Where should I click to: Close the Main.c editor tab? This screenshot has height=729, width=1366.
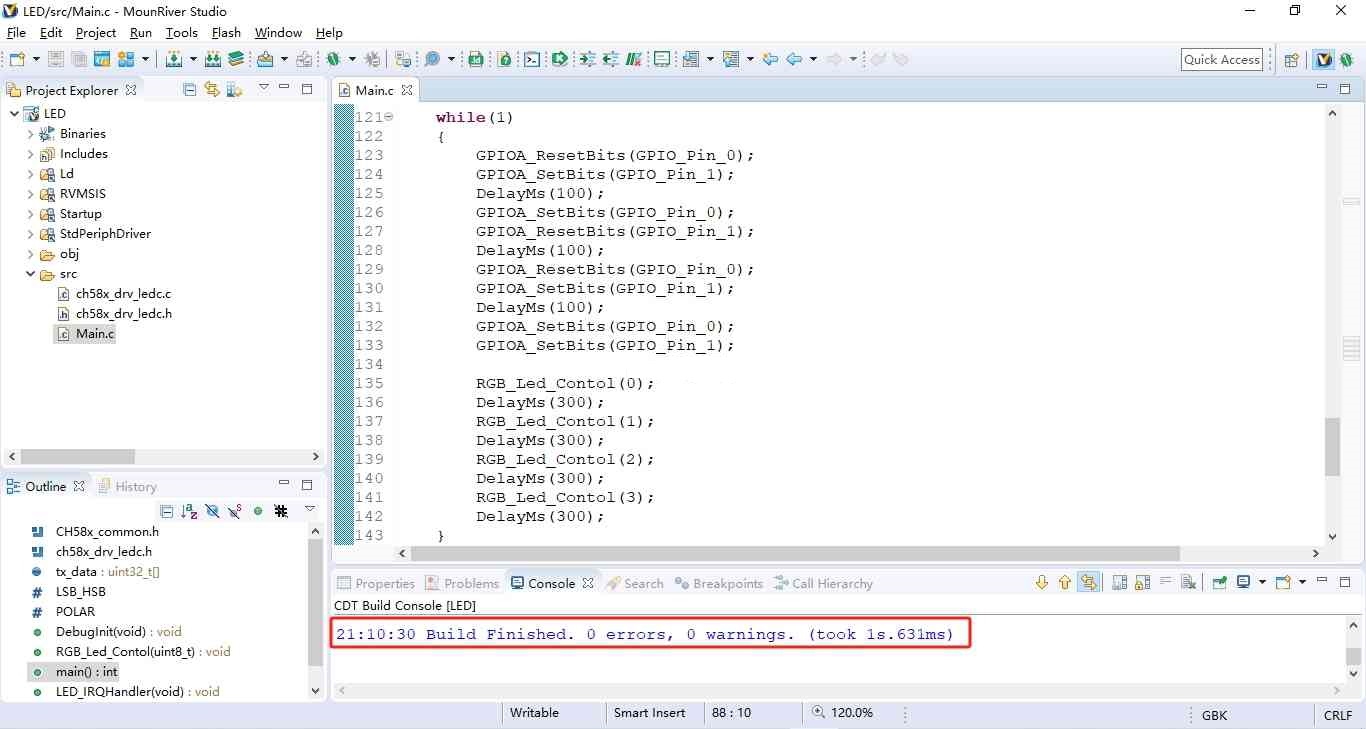coord(407,90)
